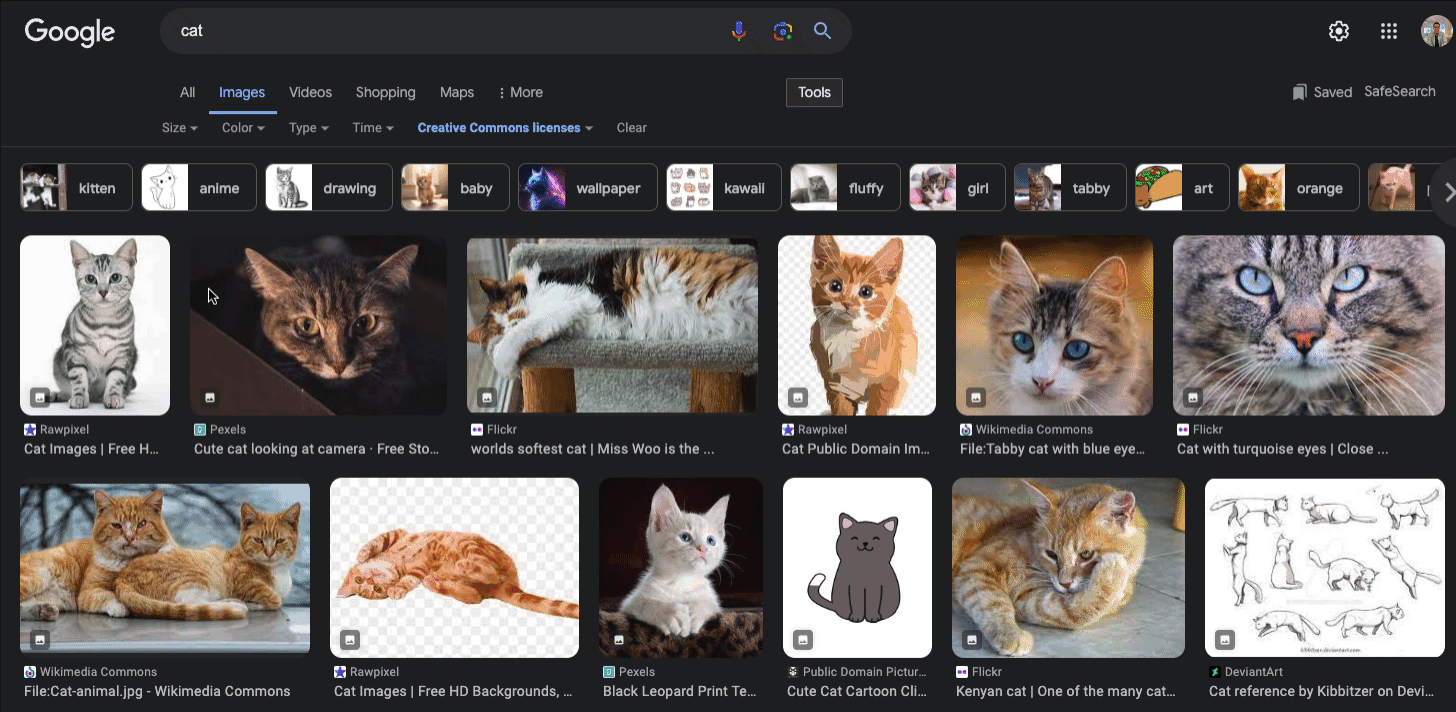Open the Color filter dropdown
Viewport: 1456px width, 712px height.
[x=243, y=128]
